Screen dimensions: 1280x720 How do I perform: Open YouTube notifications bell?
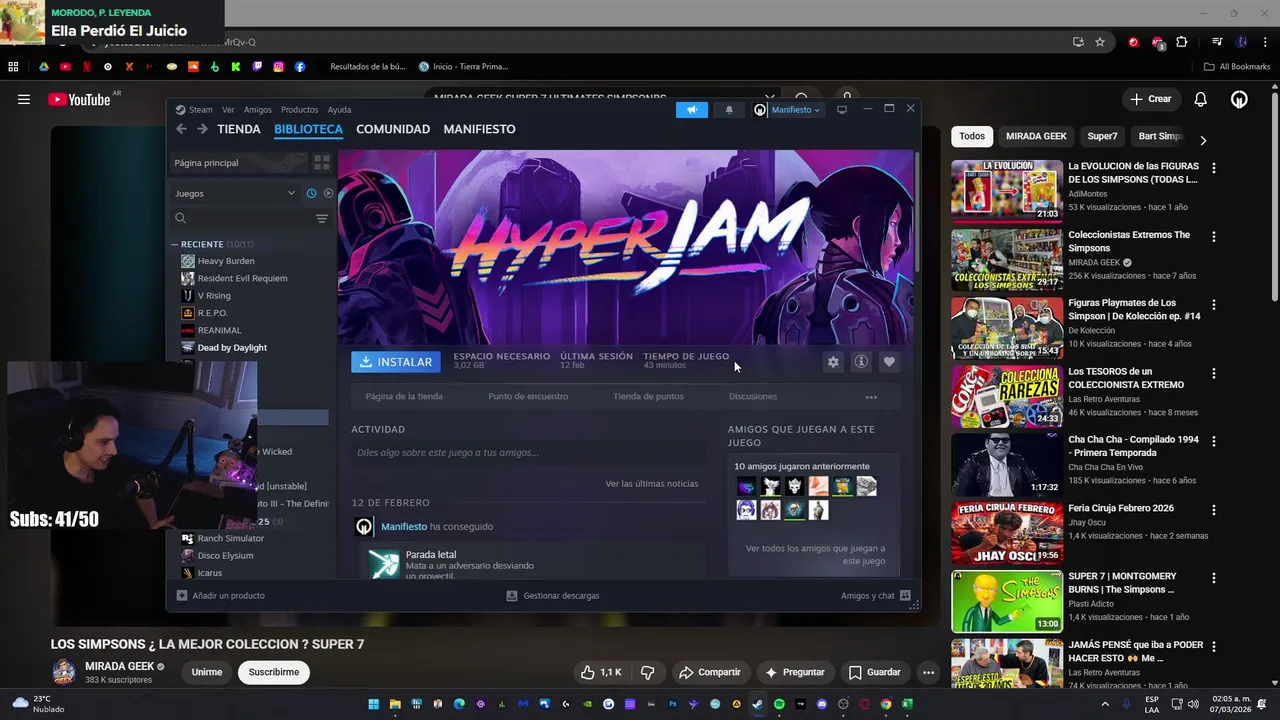tap(1201, 99)
